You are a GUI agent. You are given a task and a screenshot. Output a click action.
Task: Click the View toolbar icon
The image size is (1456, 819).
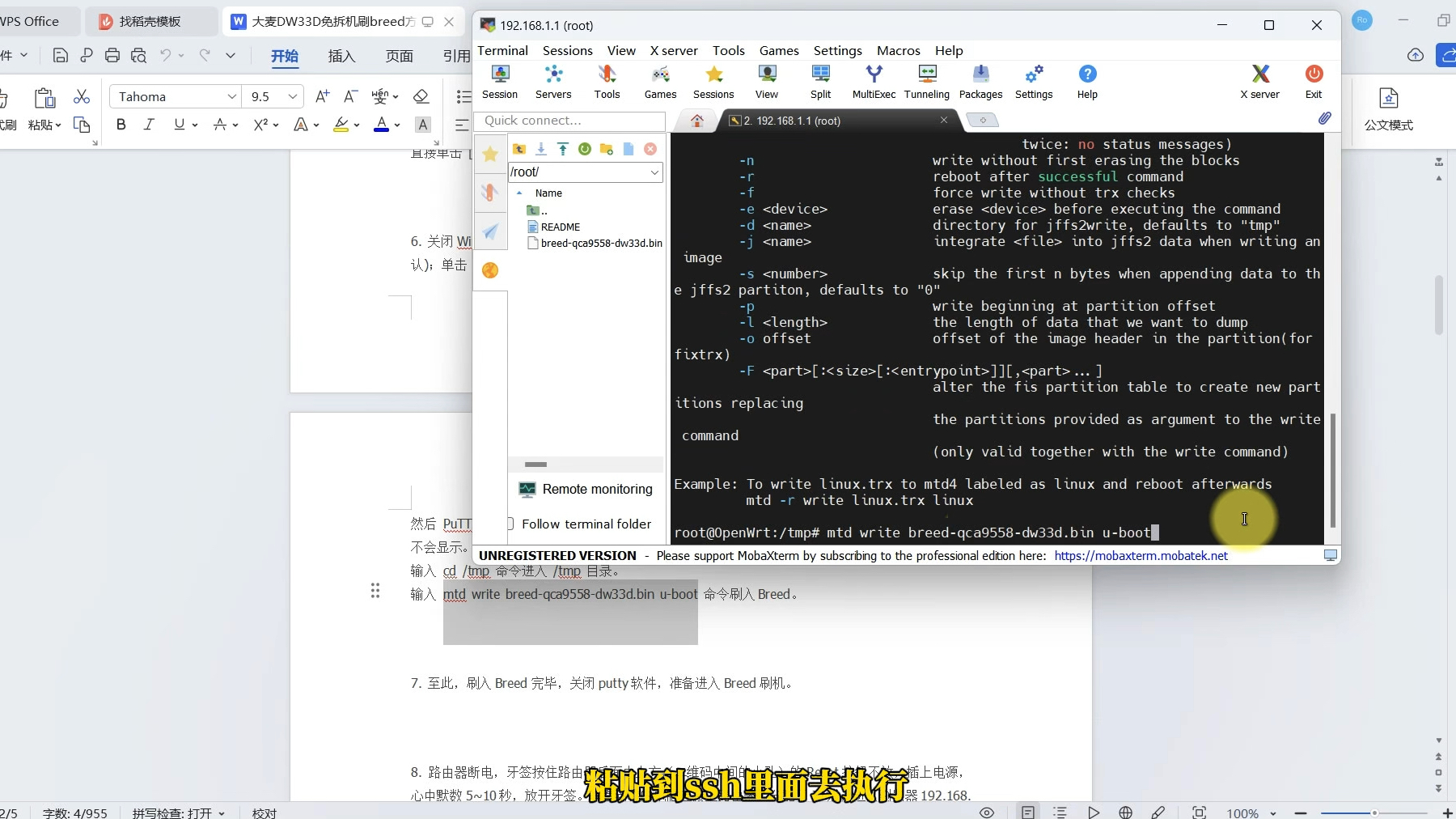point(767,83)
